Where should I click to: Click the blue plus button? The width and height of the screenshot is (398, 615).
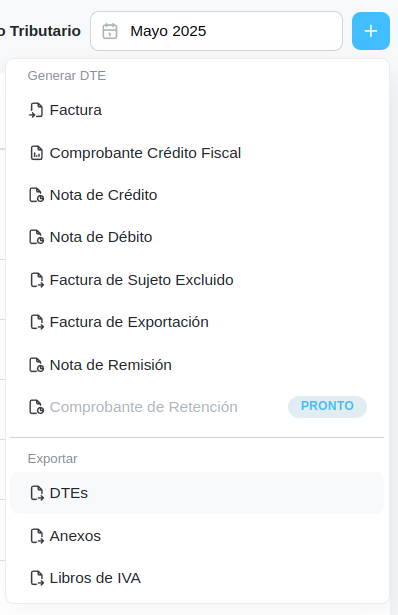tap(371, 31)
